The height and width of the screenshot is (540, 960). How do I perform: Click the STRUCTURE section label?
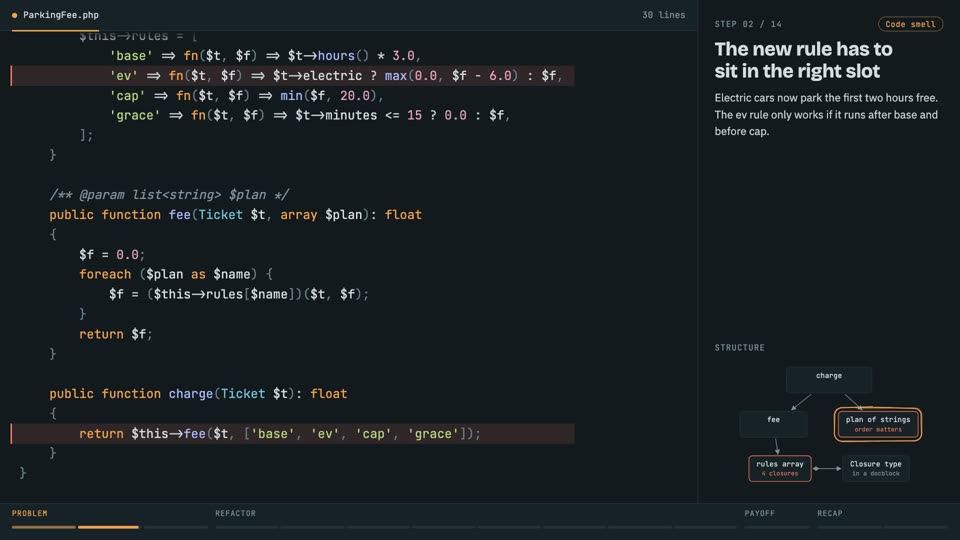coord(739,347)
